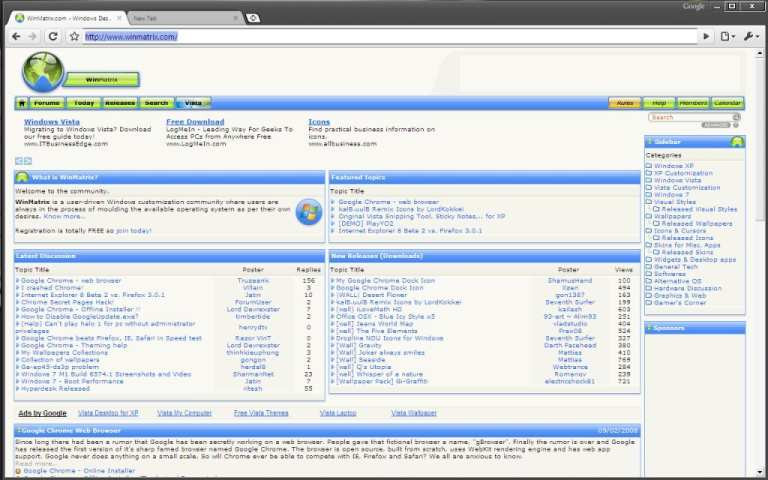
Task: Open the Search nav button
Action: [x=157, y=103]
